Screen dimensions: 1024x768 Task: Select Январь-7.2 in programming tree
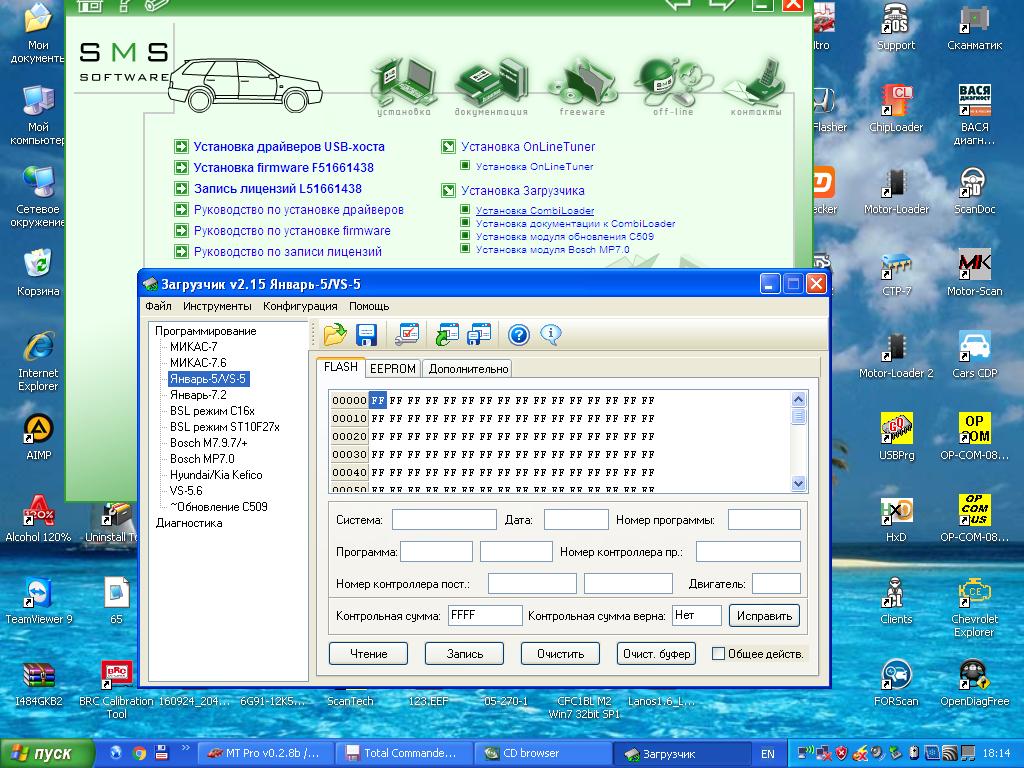[x=198, y=395]
